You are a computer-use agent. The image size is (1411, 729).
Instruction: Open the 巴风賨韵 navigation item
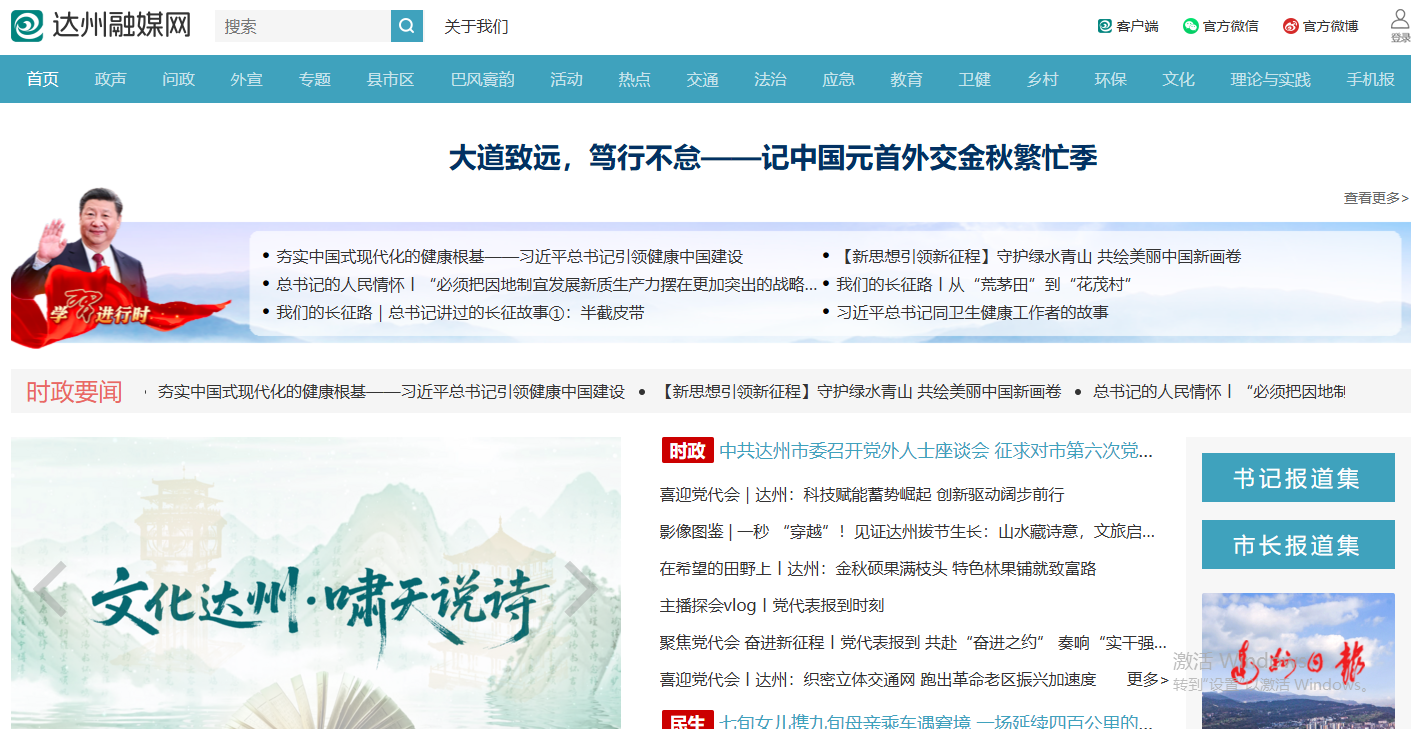tap(483, 79)
